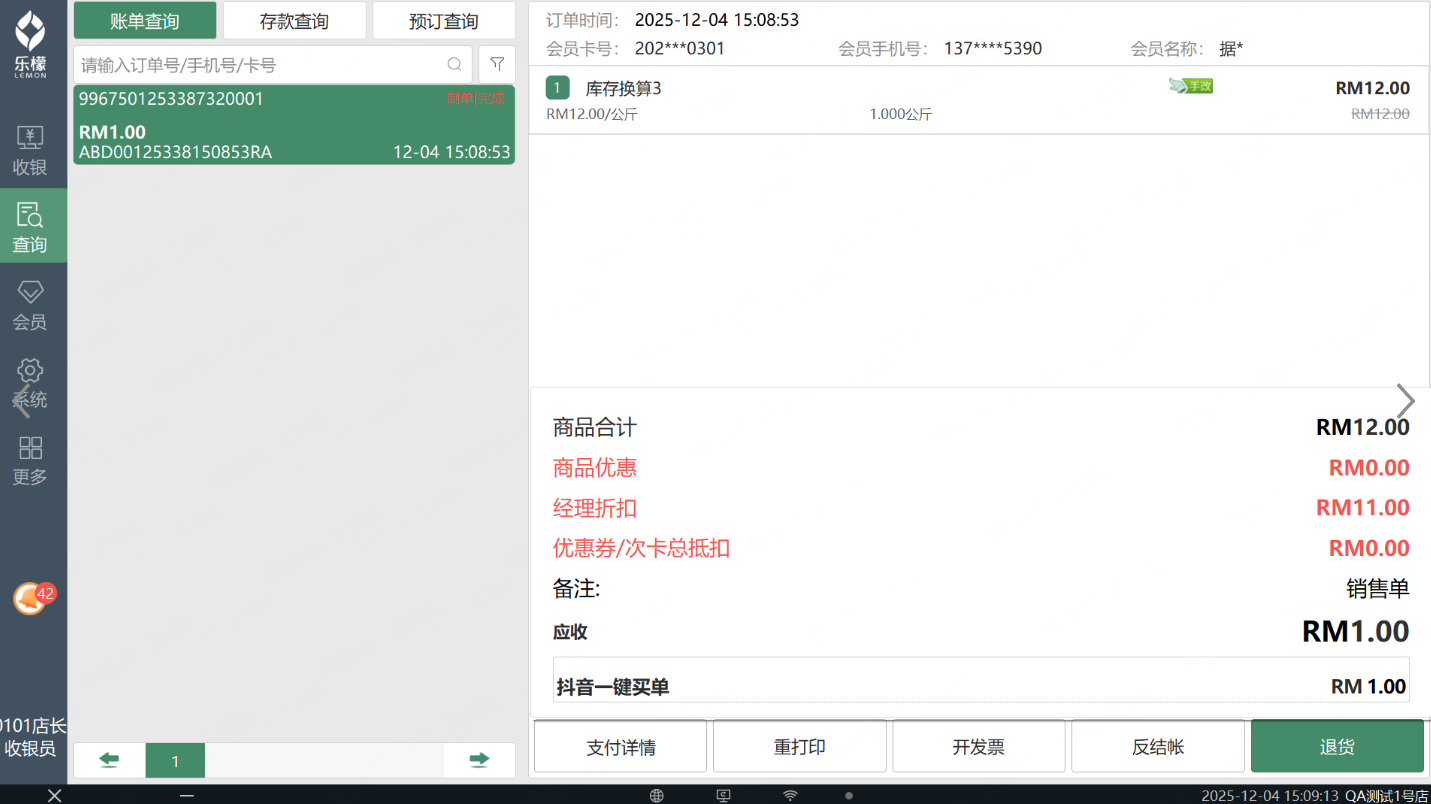
Task: Click the 反结帐 reverse checkout button
Action: 1158,747
